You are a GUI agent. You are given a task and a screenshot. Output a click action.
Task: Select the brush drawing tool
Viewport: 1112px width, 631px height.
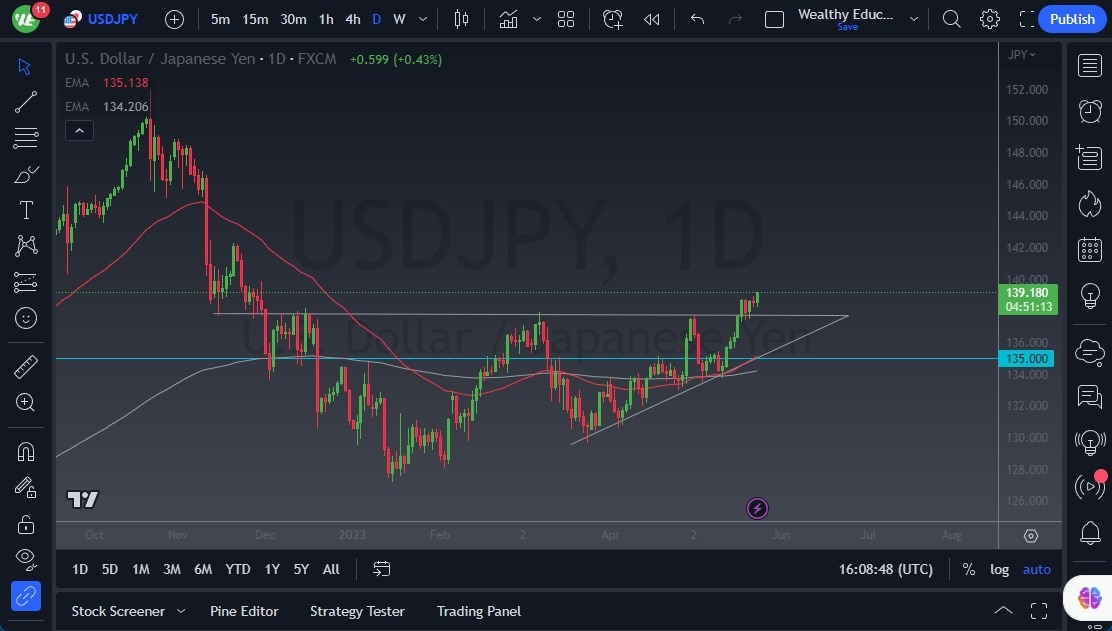tap(26, 173)
